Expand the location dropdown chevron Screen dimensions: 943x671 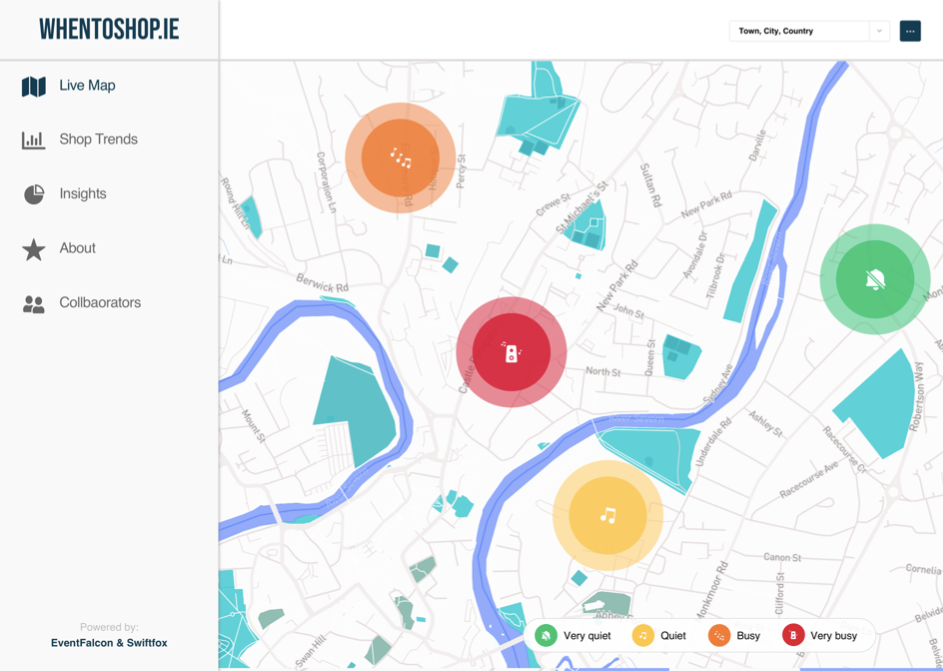[879, 31]
